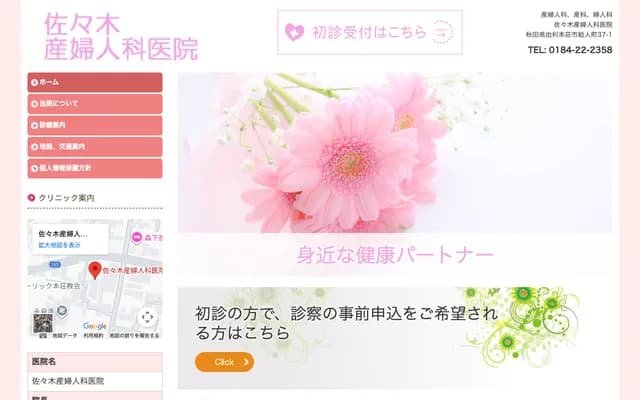Click the satellite layer thumbnail on the map
The width and height of the screenshot is (640, 400).
(x=43, y=323)
